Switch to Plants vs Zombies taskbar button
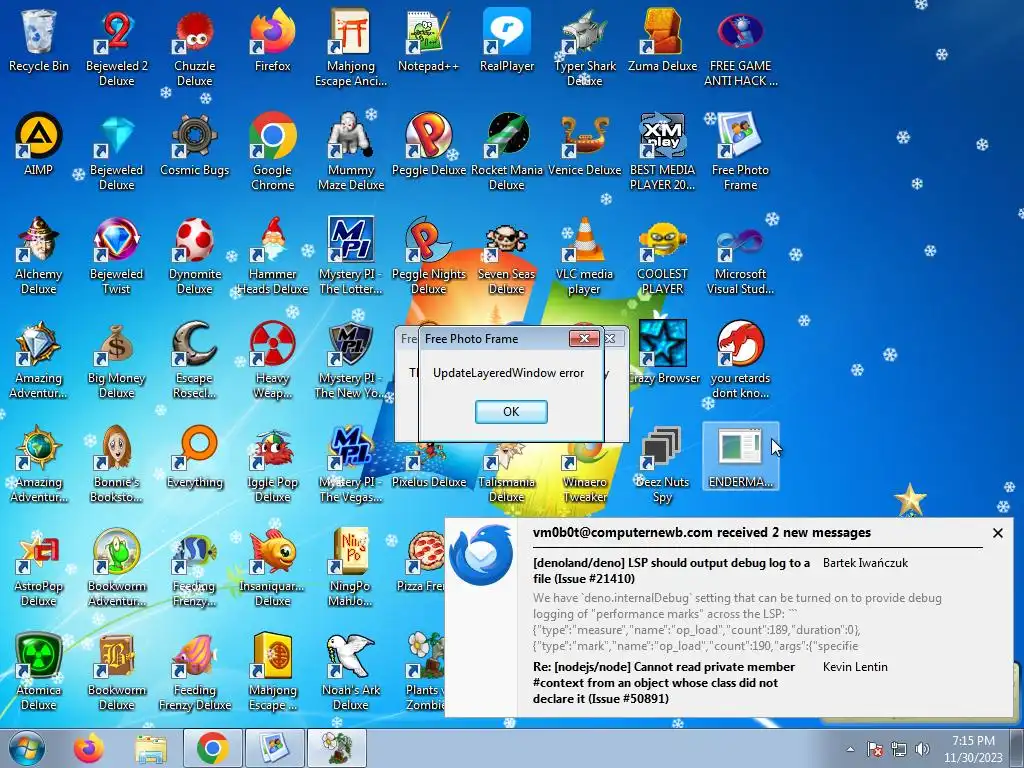The width and height of the screenshot is (1024, 768). click(337, 748)
